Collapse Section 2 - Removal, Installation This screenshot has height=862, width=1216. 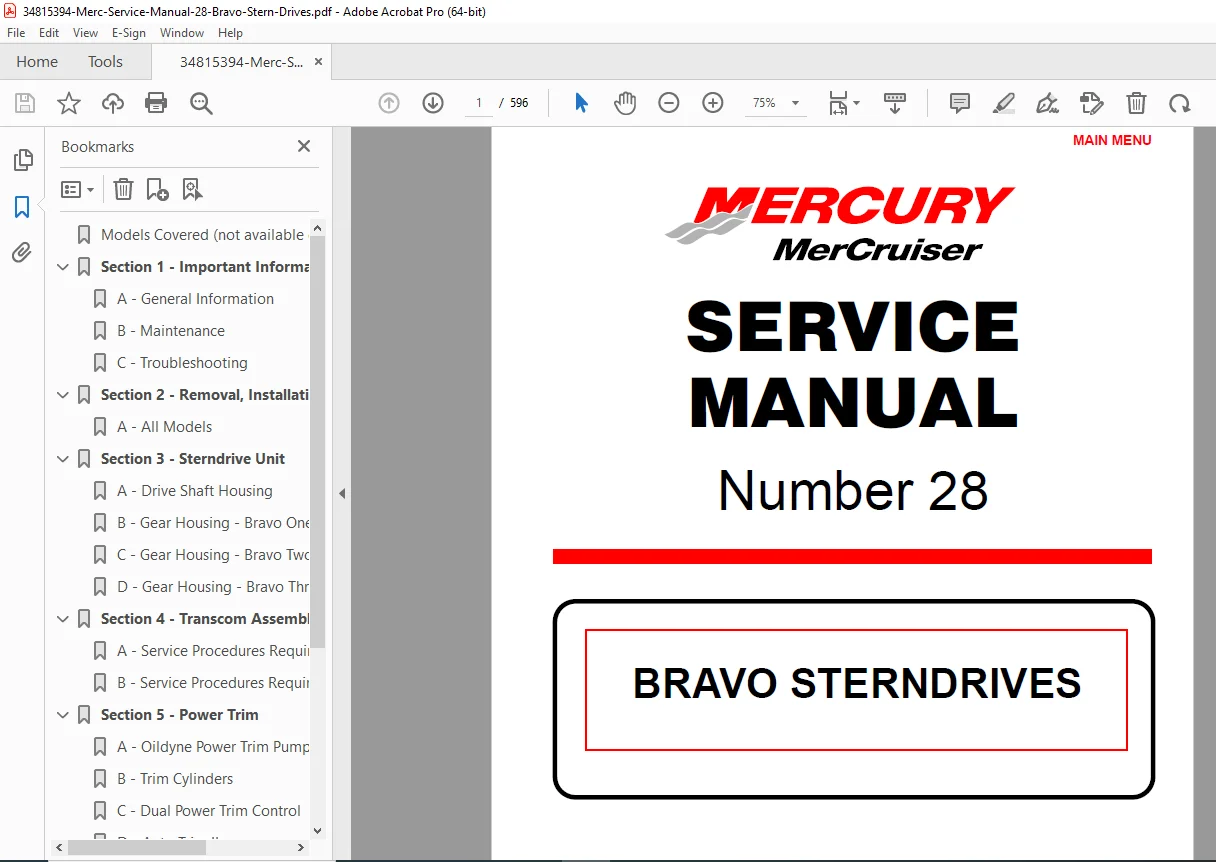[x=63, y=395]
